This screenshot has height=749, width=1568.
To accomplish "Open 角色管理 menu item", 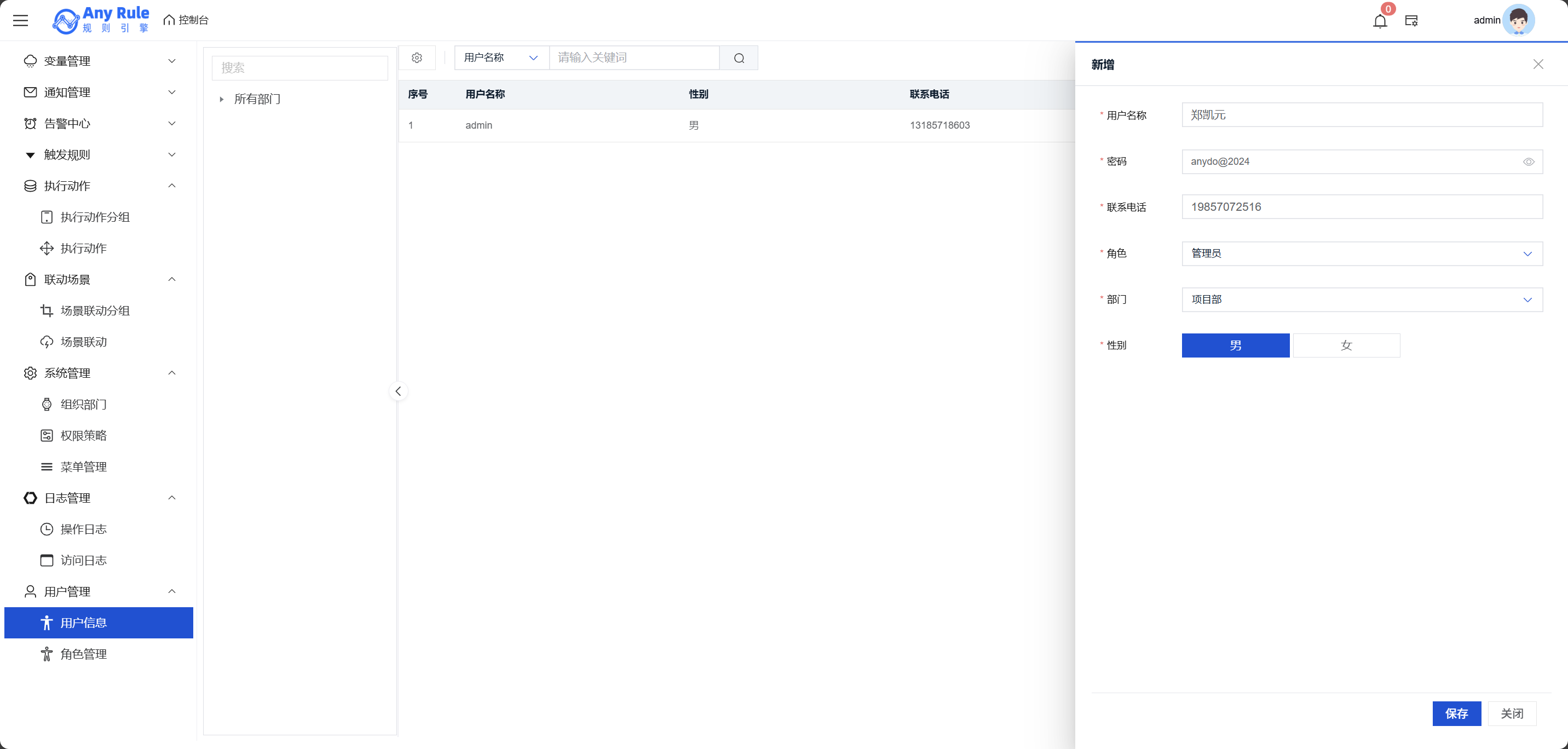I will click(83, 654).
